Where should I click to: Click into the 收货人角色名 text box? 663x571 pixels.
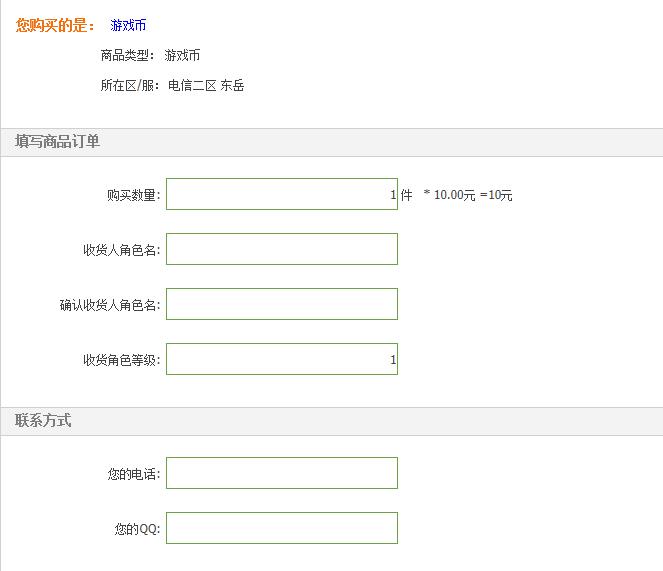pos(282,249)
